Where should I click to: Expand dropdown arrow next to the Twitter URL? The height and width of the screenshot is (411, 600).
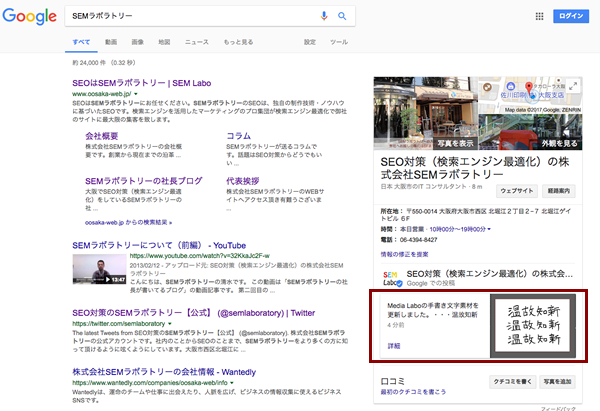point(170,324)
